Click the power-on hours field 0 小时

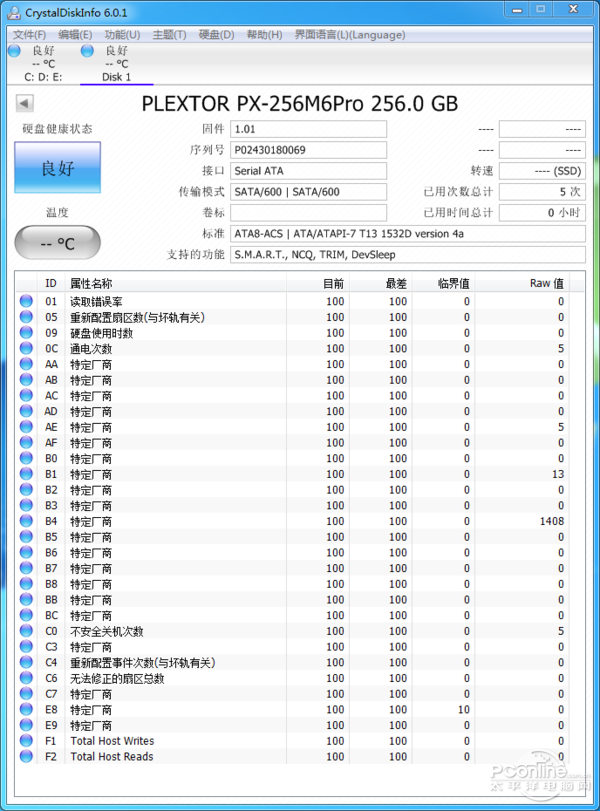[x=542, y=213]
